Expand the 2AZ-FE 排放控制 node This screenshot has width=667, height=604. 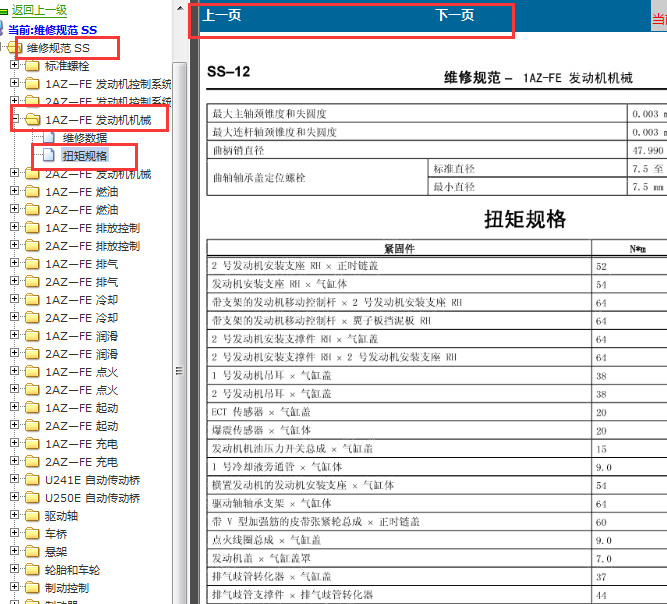tap(14, 245)
